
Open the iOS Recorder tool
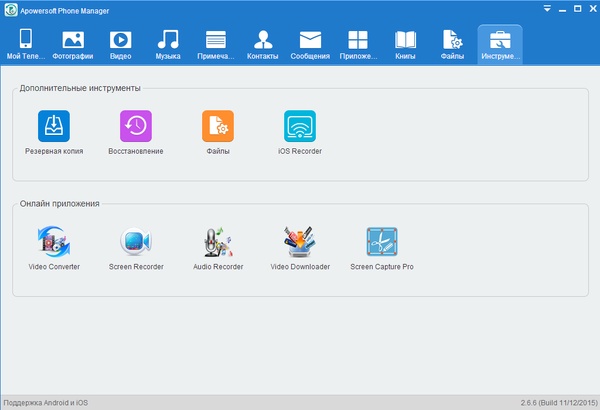[x=300, y=126]
